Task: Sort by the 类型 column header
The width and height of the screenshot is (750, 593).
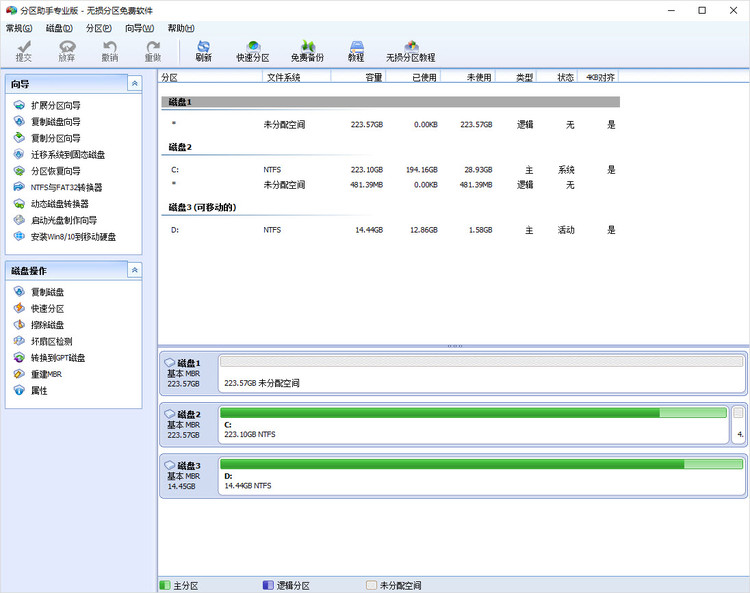Action: tap(516, 77)
